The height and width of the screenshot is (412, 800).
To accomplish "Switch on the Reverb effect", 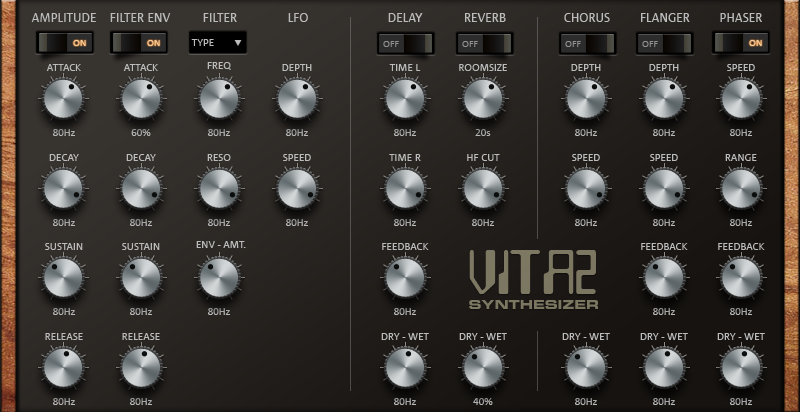I will pyautogui.click(x=483, y=43).
